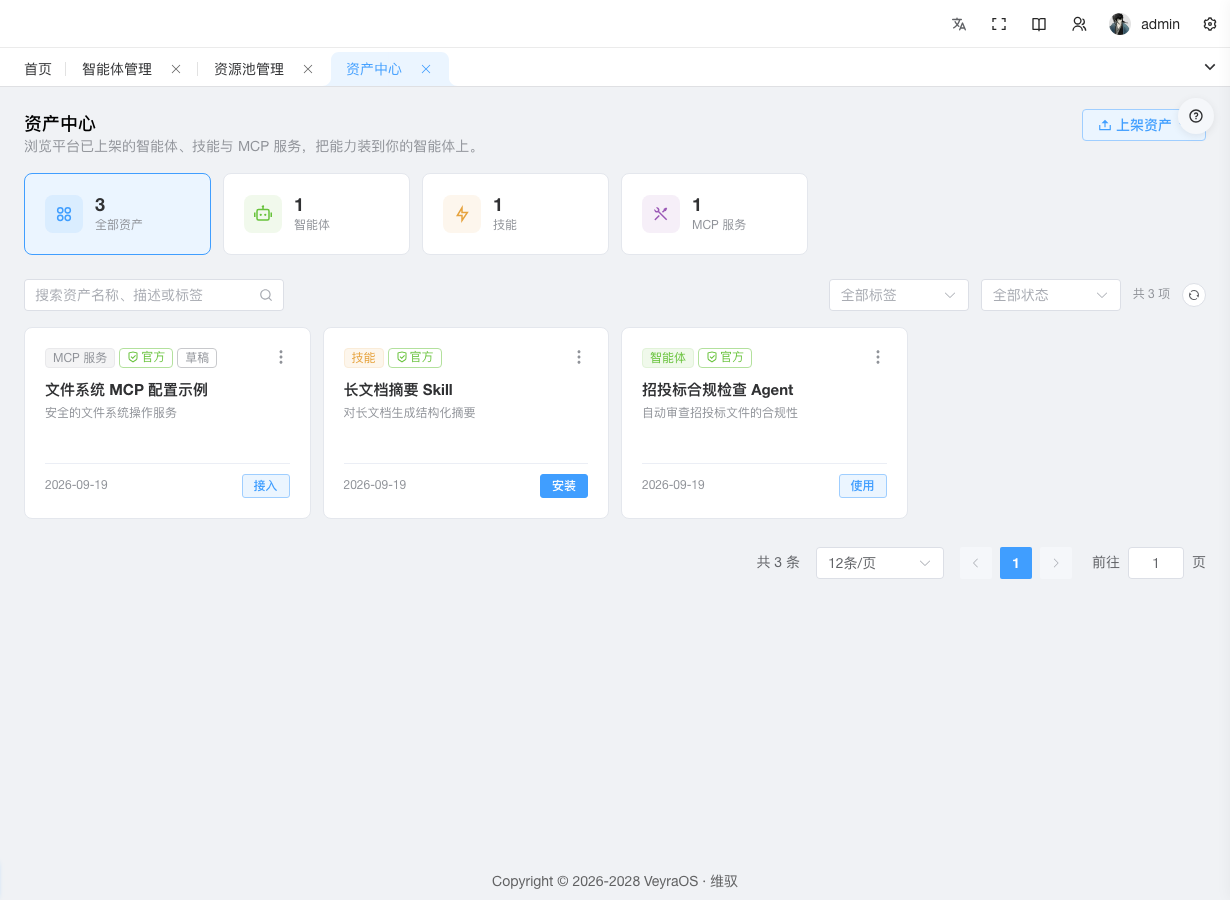This screenshot has height=900, width=1230.
Task: Click the 对长文档生成结构化摘要 description
Action: pyautogui.click(x=409, y=412)
